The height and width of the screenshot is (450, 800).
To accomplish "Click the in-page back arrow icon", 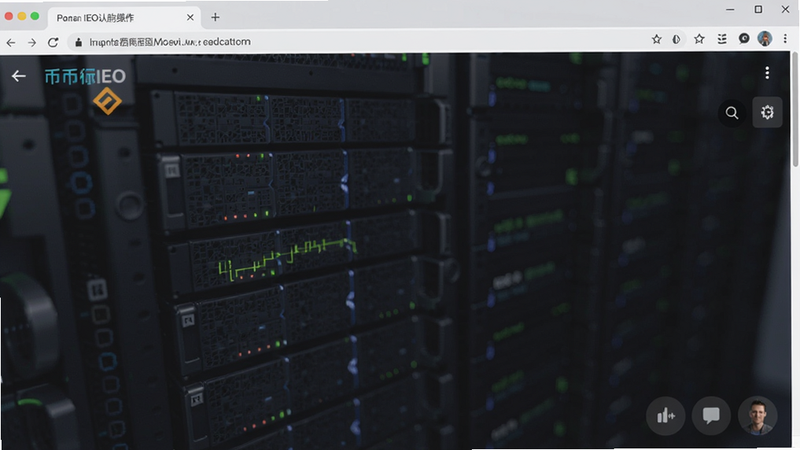I will click(18, 76).
